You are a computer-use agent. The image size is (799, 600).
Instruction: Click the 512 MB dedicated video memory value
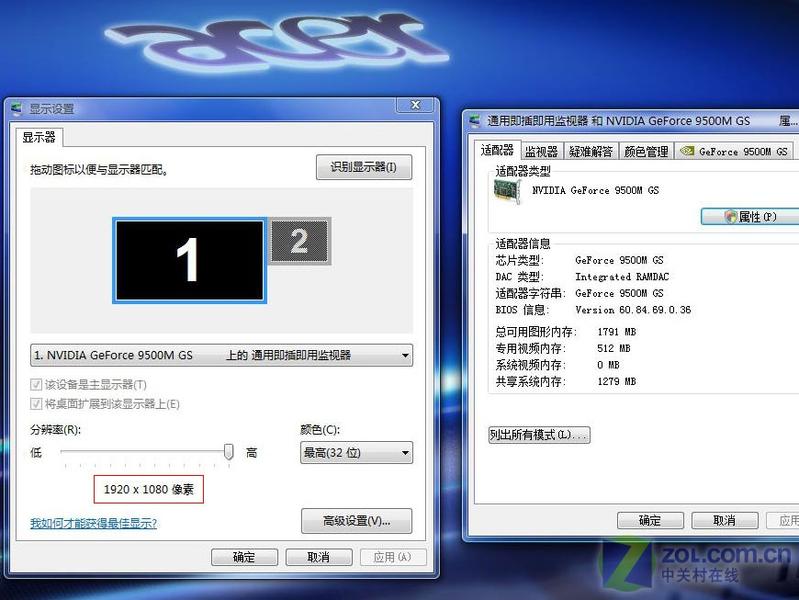coord(614,349)
